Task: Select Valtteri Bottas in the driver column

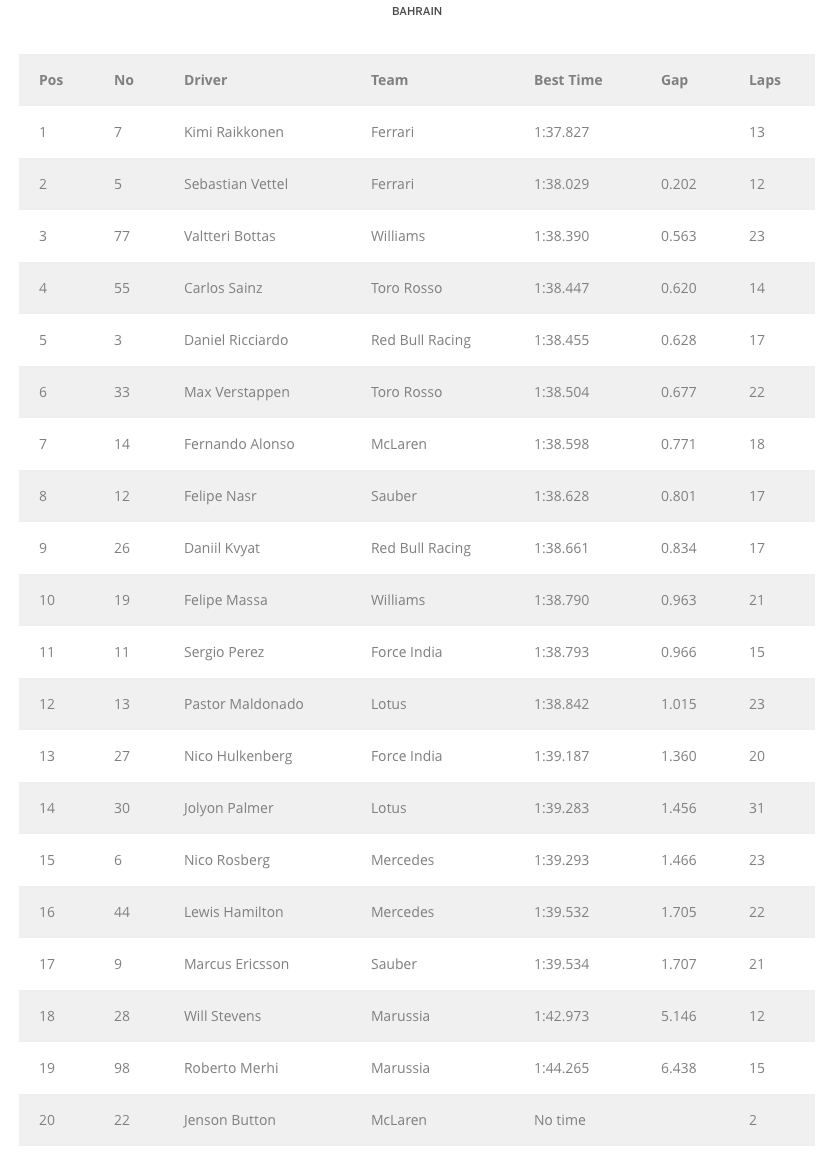Action: [229, 236]
